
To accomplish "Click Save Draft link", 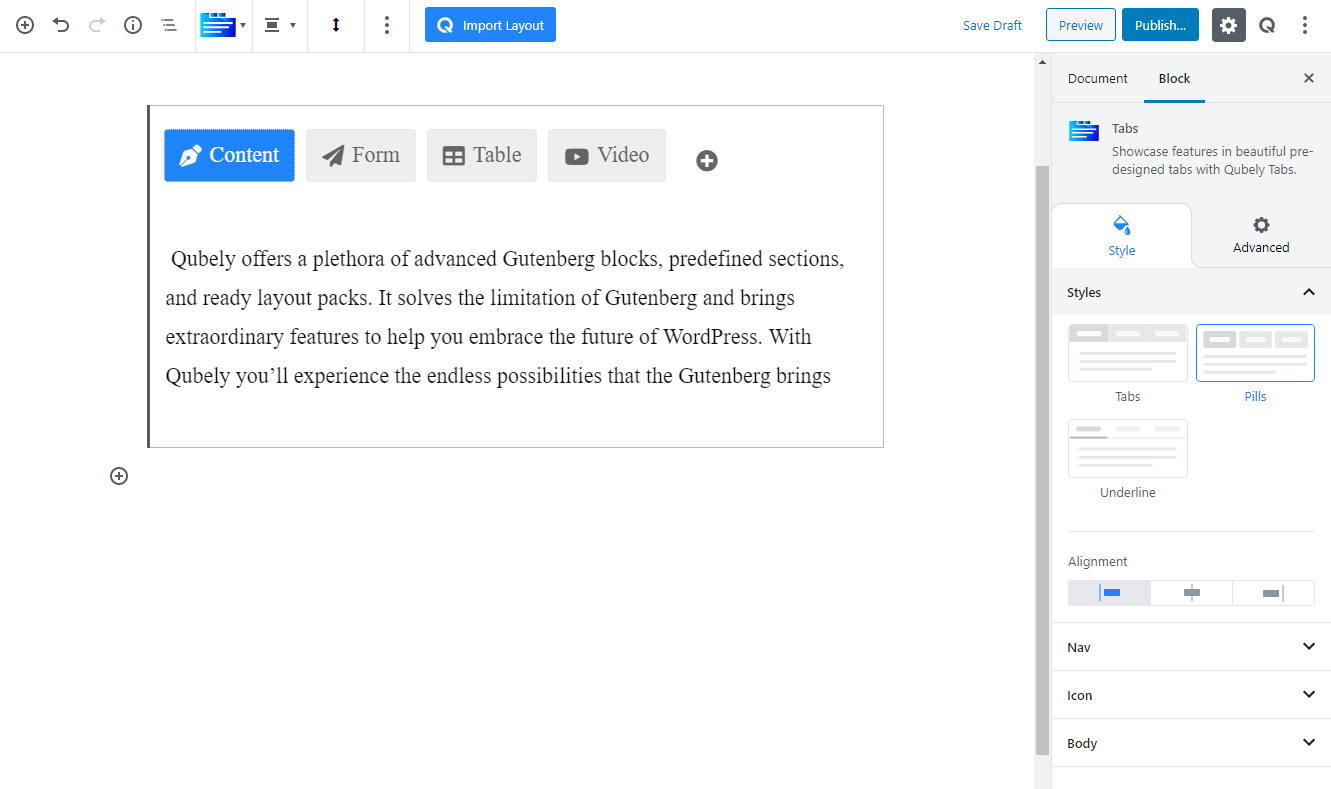I will [992, 25].
